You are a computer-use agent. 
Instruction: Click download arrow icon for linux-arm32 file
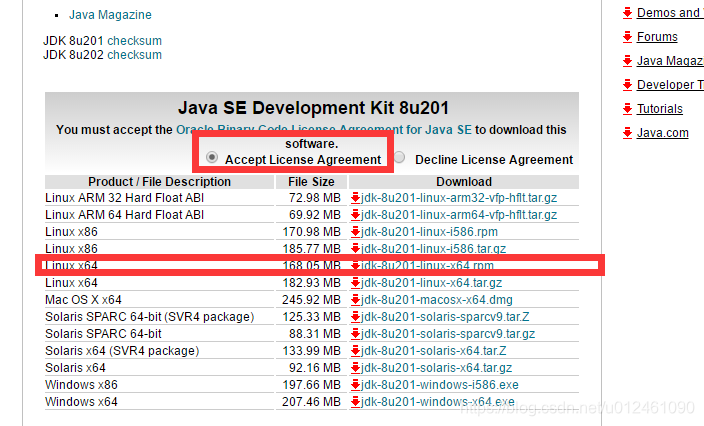point(355,198)
